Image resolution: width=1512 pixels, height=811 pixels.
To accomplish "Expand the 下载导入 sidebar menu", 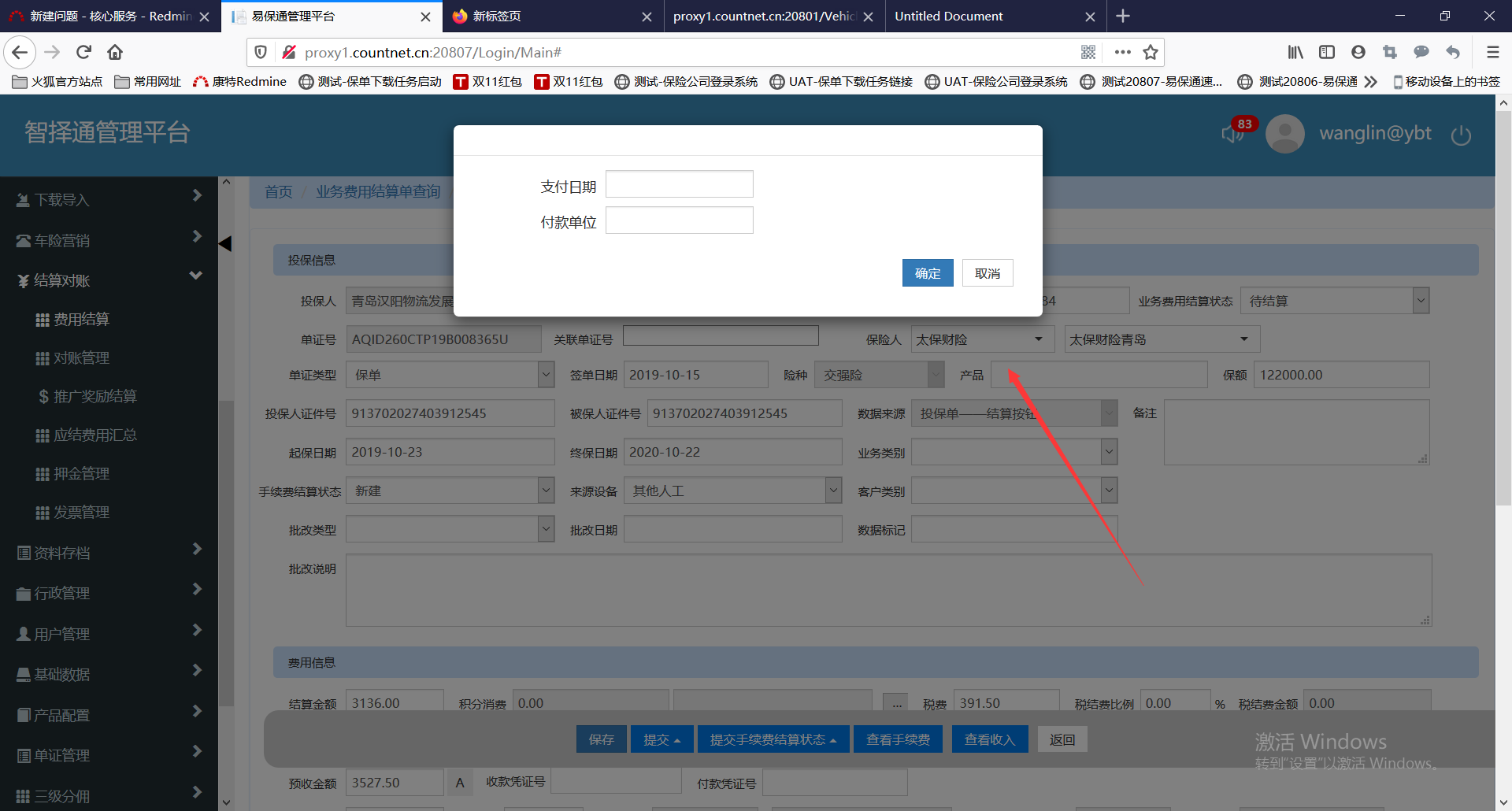I will click(x=109, y=199).
